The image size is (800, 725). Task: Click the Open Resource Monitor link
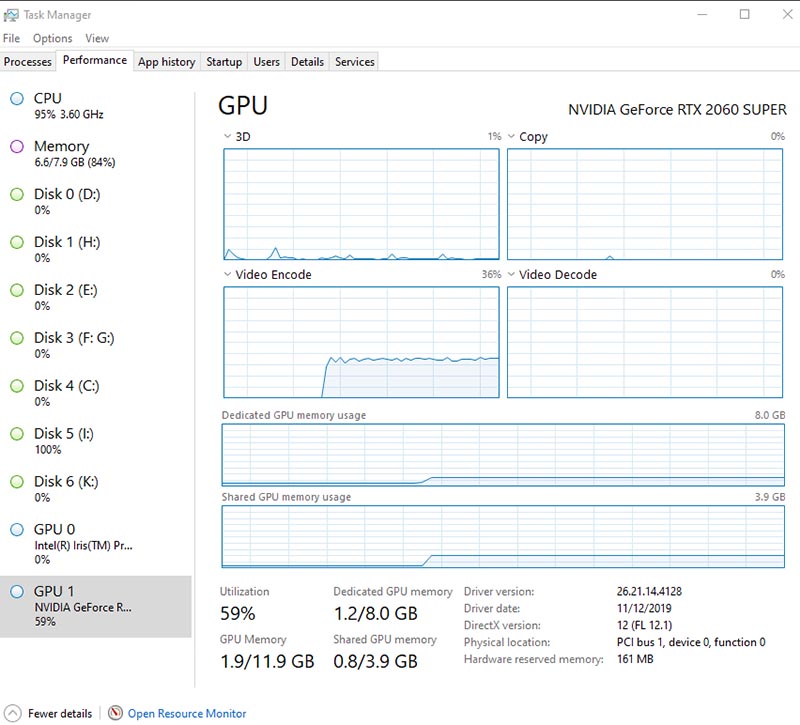[x=186, y=714]
